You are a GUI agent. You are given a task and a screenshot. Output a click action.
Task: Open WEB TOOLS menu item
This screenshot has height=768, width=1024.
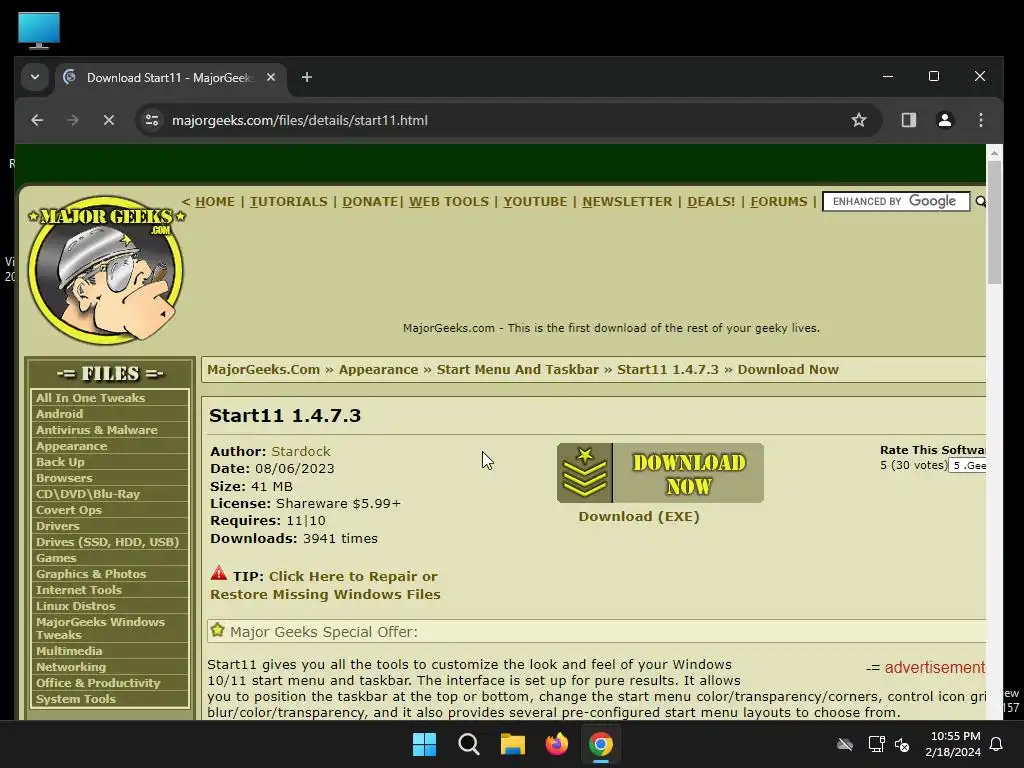(449, 202)
